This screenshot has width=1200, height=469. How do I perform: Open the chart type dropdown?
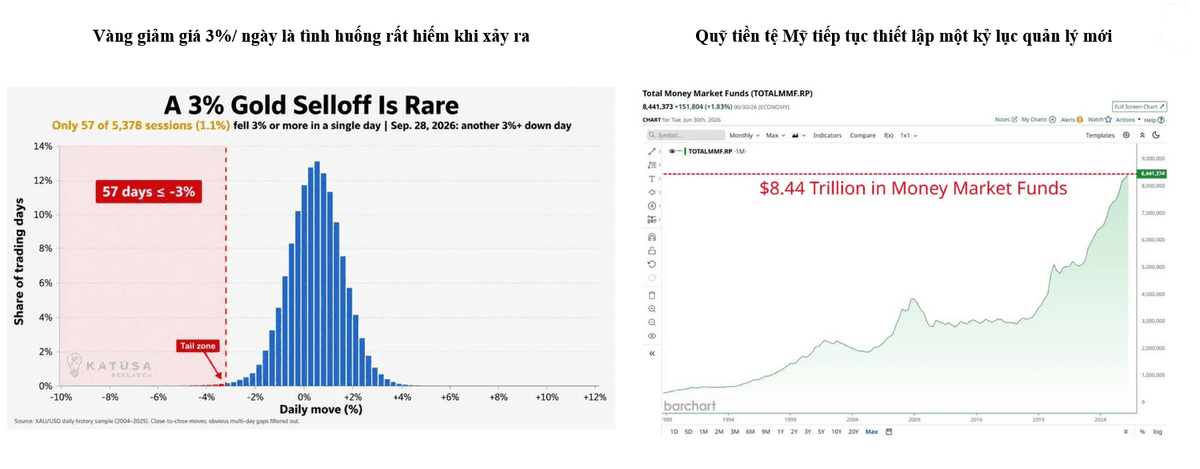tap(798, 135)
